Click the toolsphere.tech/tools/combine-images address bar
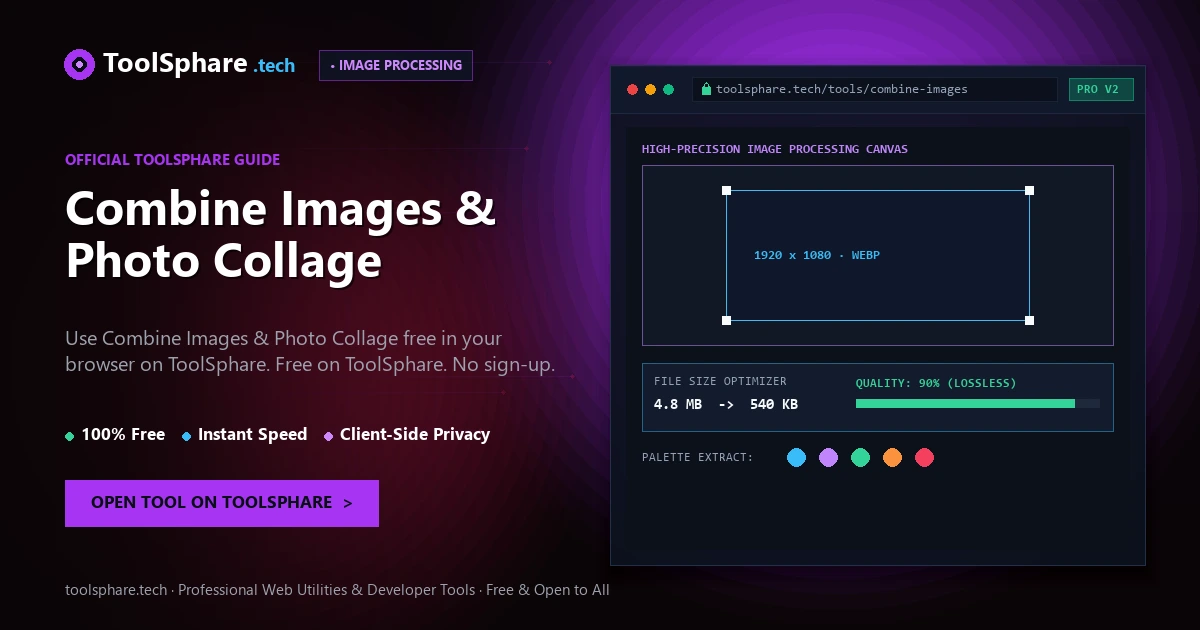This screenshot has width=1200, height=630. [x=874, y=89]
